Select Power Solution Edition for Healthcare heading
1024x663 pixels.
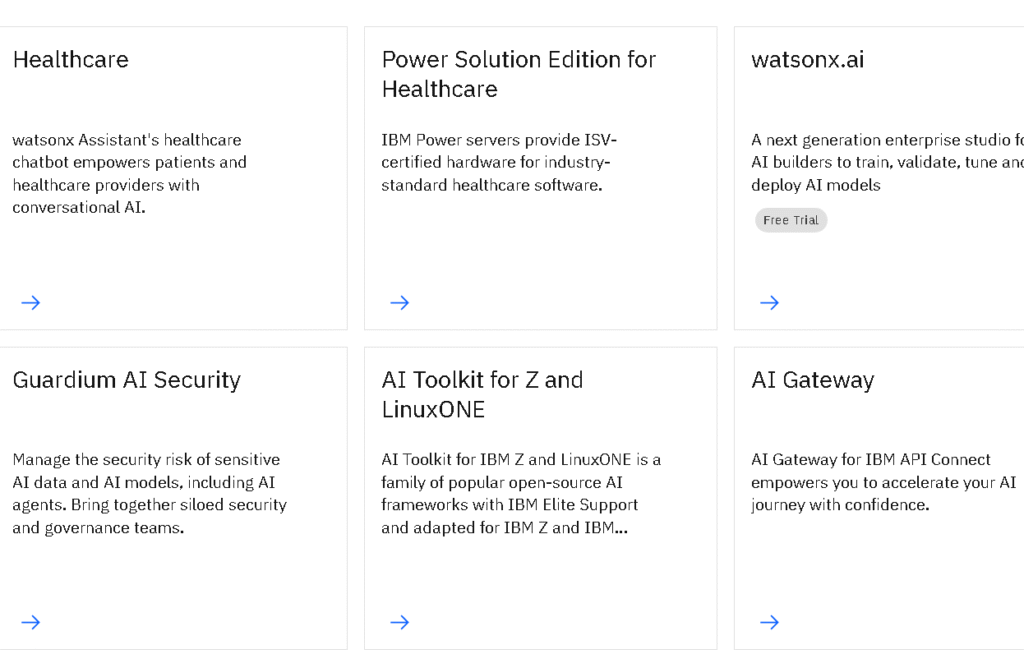(x=518, y=74)
